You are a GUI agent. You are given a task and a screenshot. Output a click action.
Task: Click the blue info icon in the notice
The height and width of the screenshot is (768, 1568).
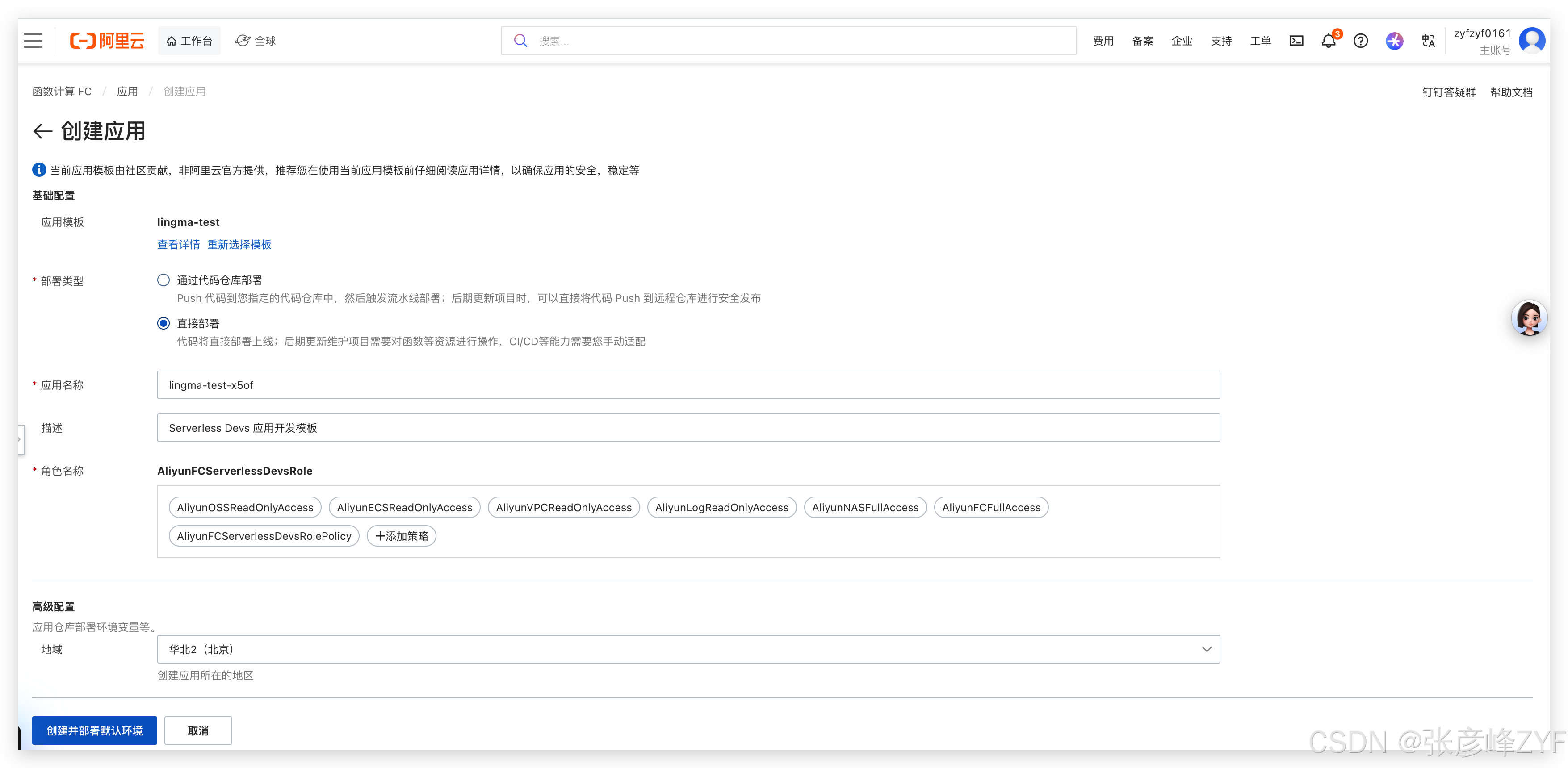[39, 170]
